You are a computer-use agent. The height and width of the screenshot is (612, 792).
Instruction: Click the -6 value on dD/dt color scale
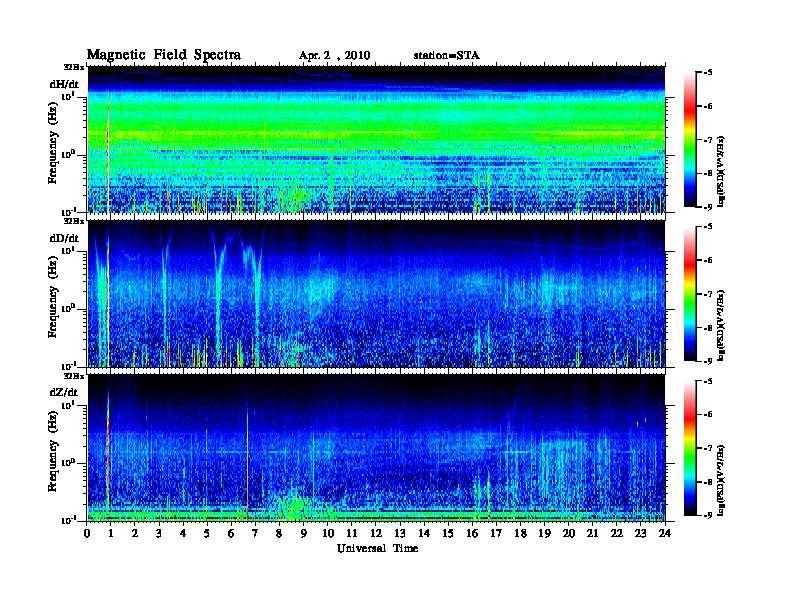(x=707, y=261)
